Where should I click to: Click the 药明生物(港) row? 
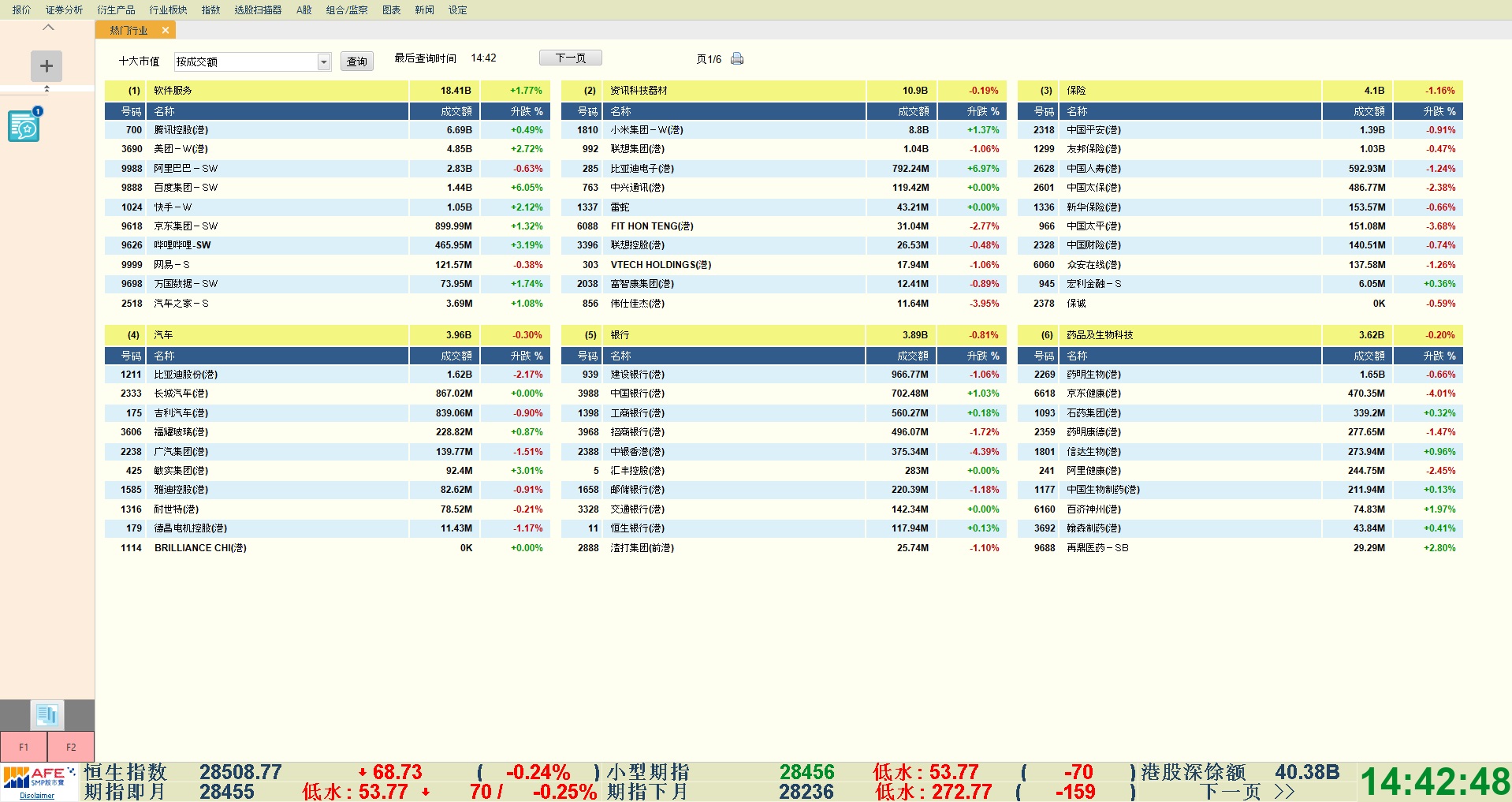(x=1240, y=375)
